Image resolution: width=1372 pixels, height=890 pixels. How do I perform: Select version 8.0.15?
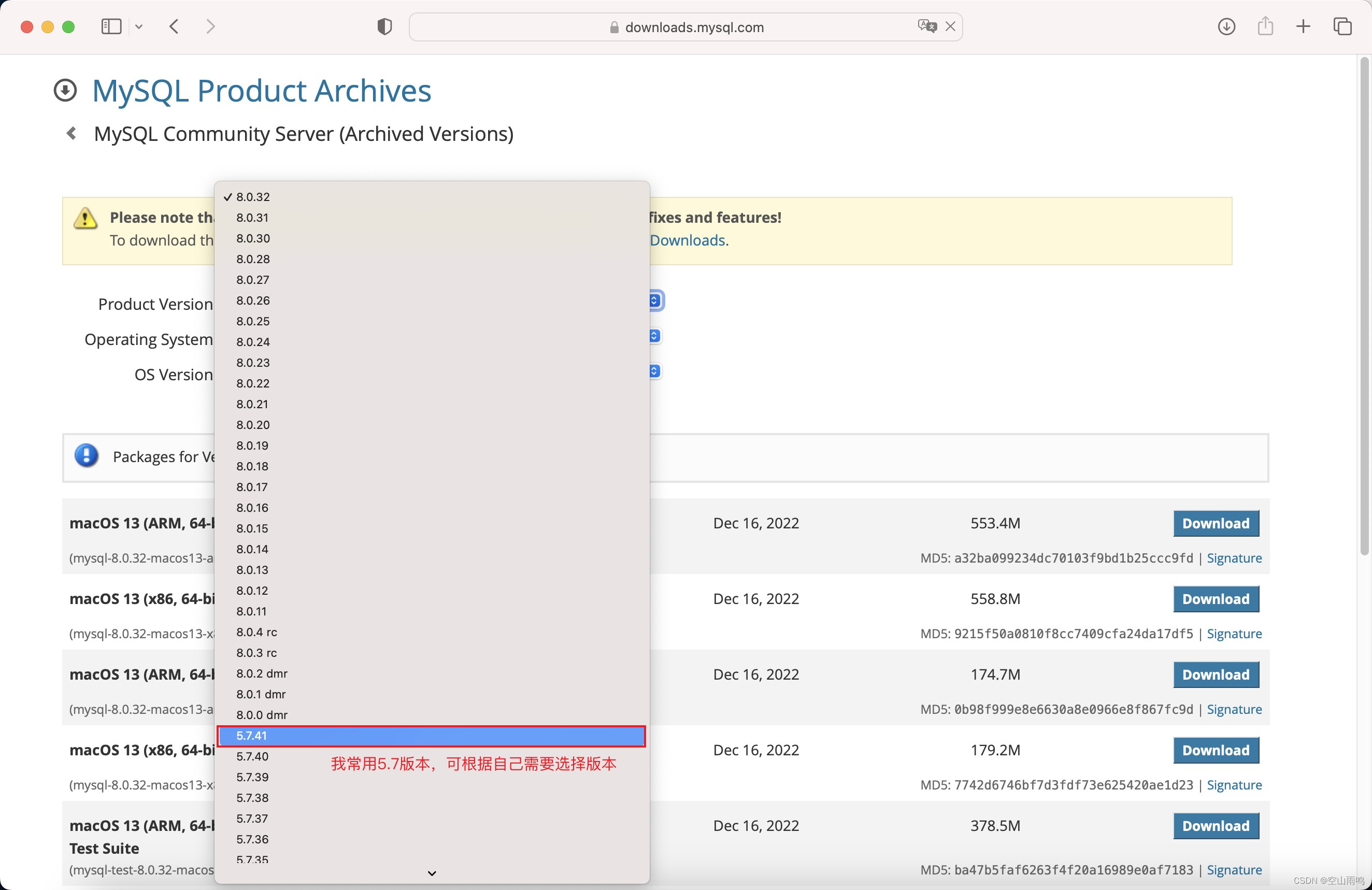tap(432, 529)
